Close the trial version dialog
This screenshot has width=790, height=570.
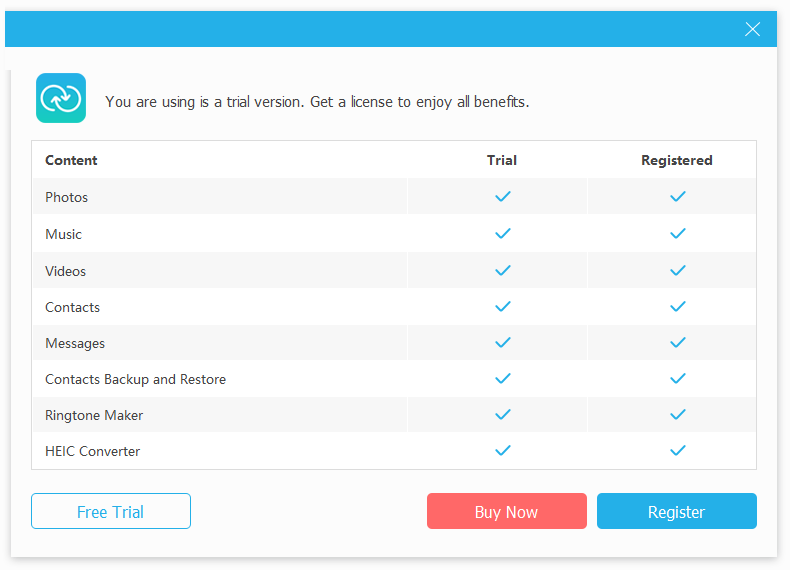click(753, 29)
